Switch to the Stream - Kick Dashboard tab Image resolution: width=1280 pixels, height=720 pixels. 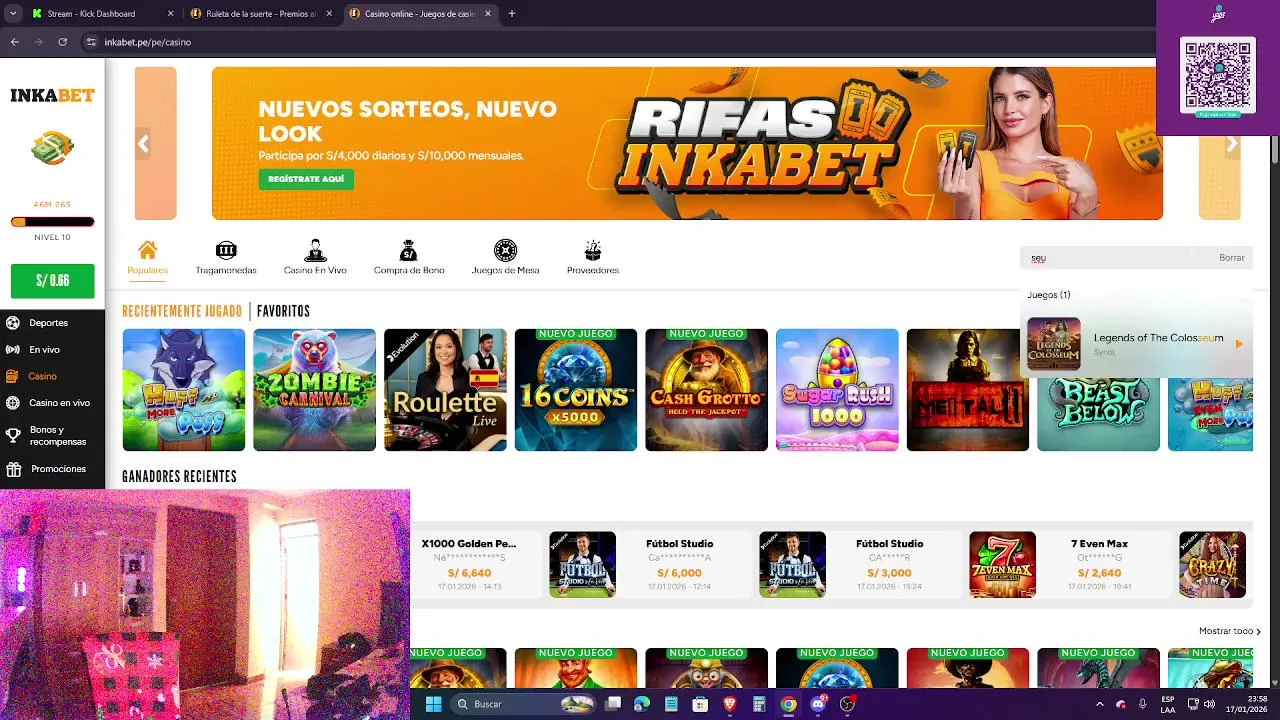[100, 14]
